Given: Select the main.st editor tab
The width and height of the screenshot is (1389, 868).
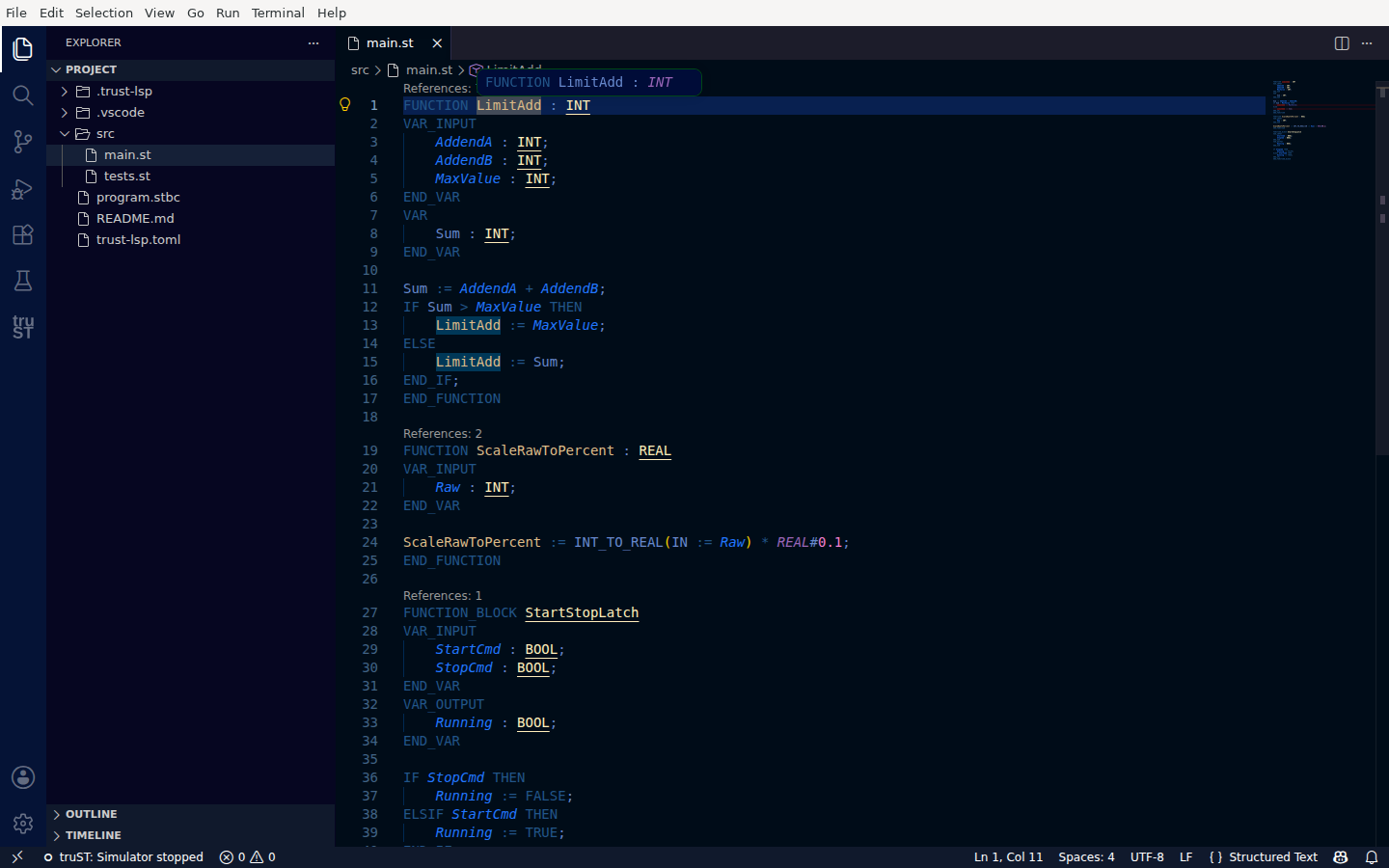Looking at the screenshot, I should pos(394,42).
